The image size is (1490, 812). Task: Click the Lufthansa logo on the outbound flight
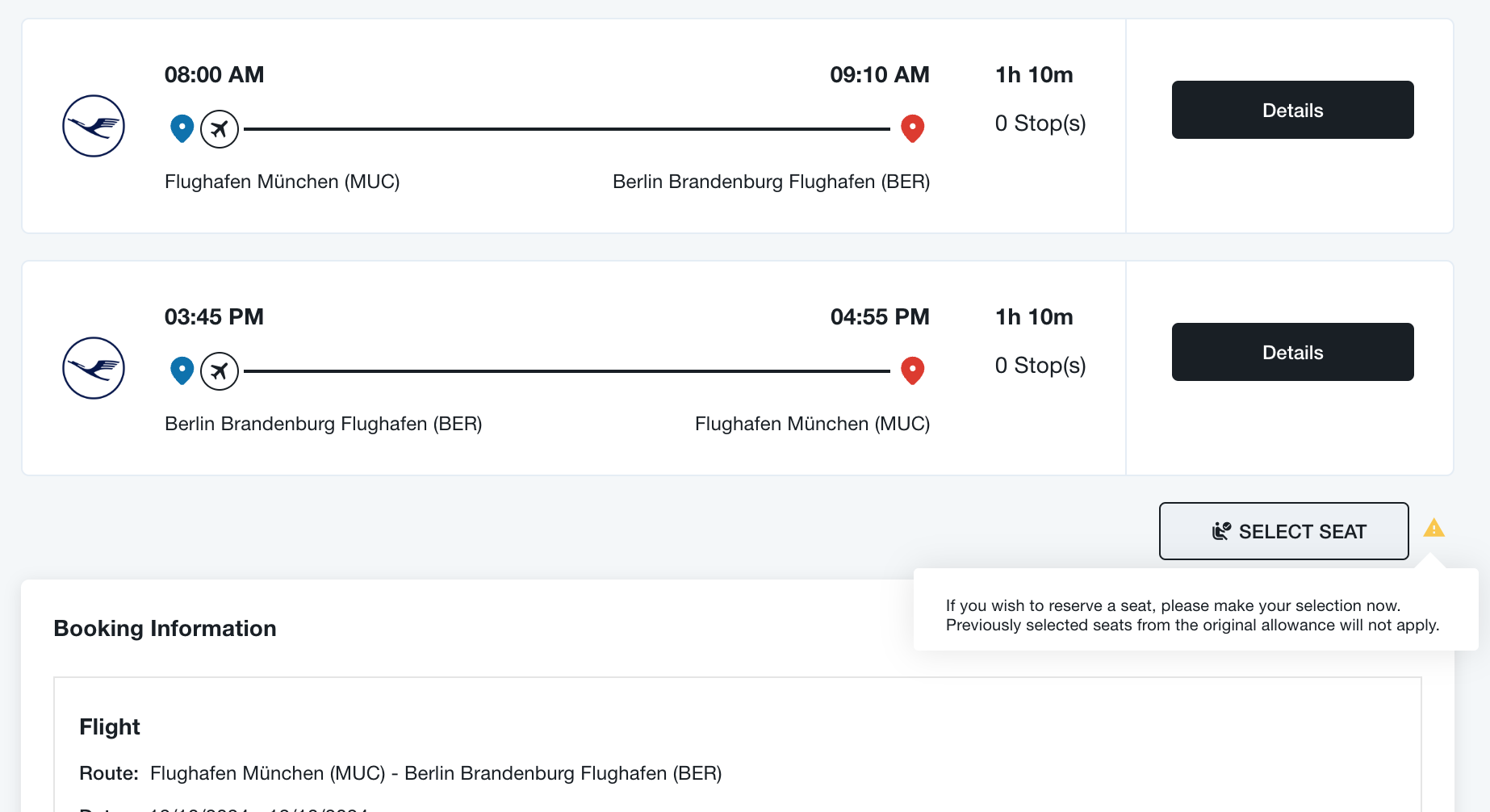(94, 126)
